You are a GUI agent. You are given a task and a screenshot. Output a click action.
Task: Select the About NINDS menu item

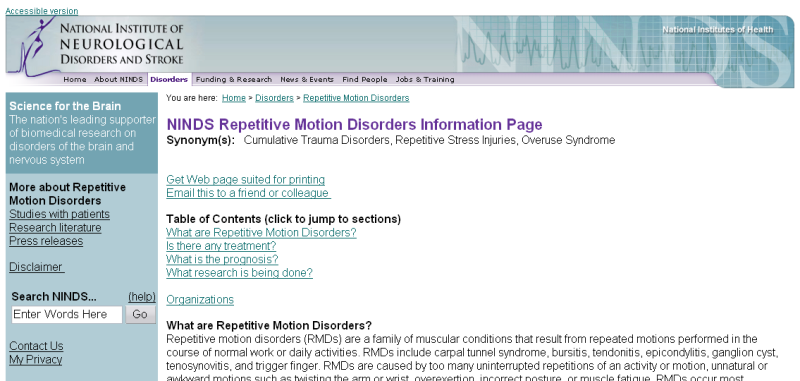(118, 80)
